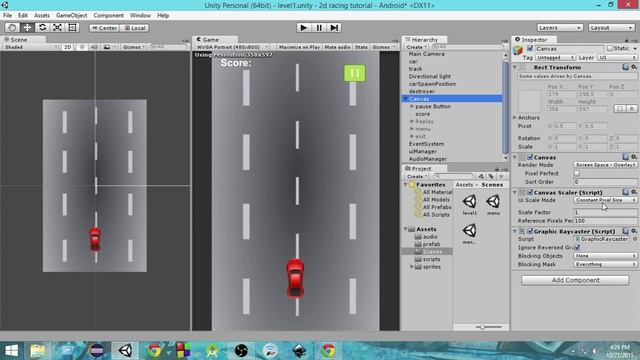The image size is (640, 360).
Task: Expand the Replay hierarchy item
Action: point(412,121)
